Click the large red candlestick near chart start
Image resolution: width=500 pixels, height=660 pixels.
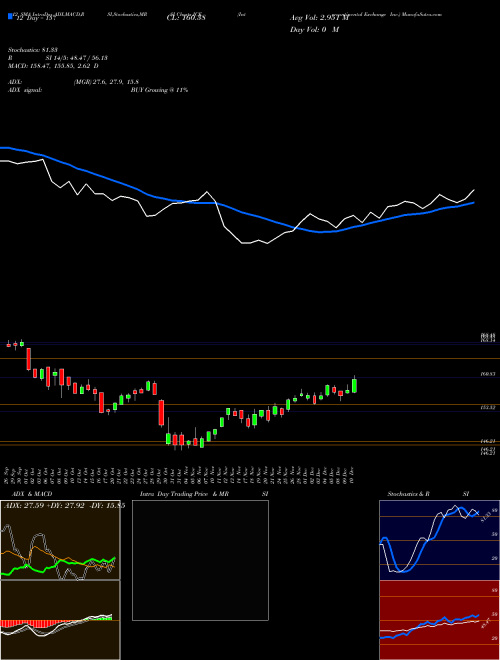29,359
